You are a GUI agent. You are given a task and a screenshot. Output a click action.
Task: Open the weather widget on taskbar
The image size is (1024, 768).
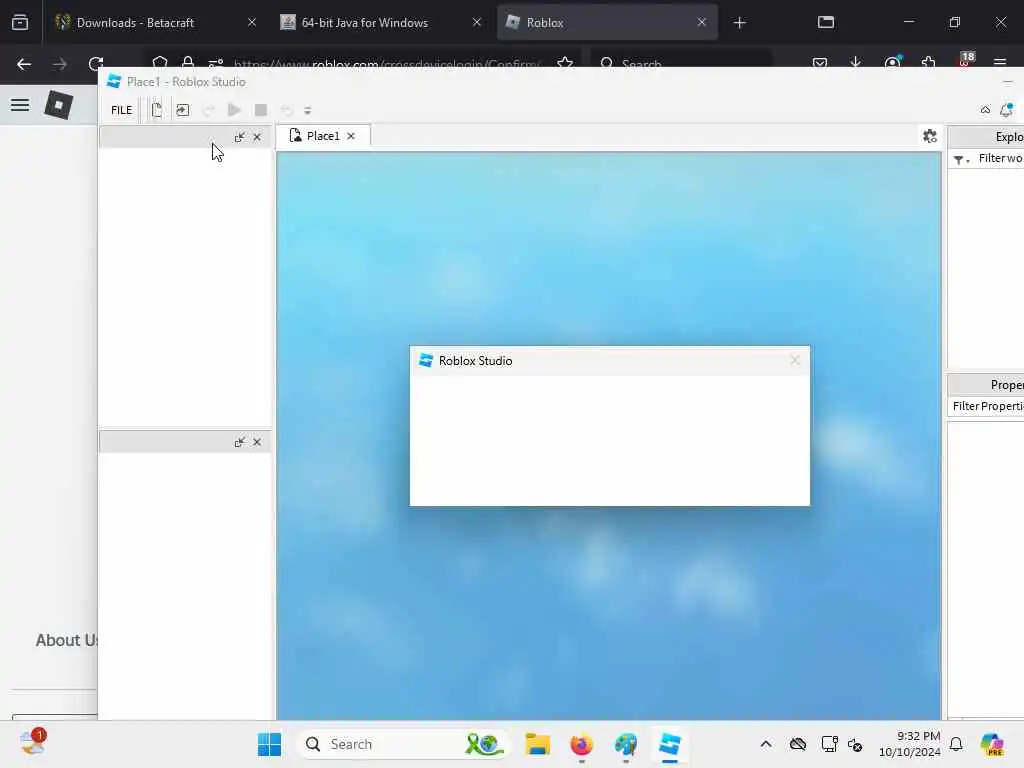coord(32,742)
